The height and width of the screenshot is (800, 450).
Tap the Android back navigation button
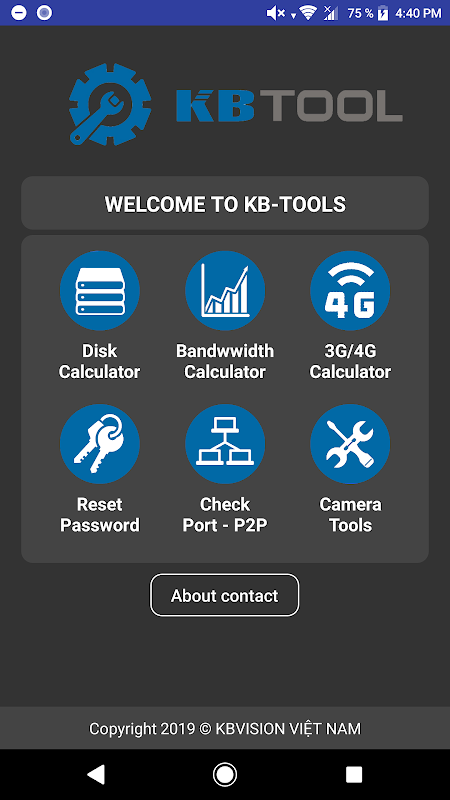[x=96, y=774]
